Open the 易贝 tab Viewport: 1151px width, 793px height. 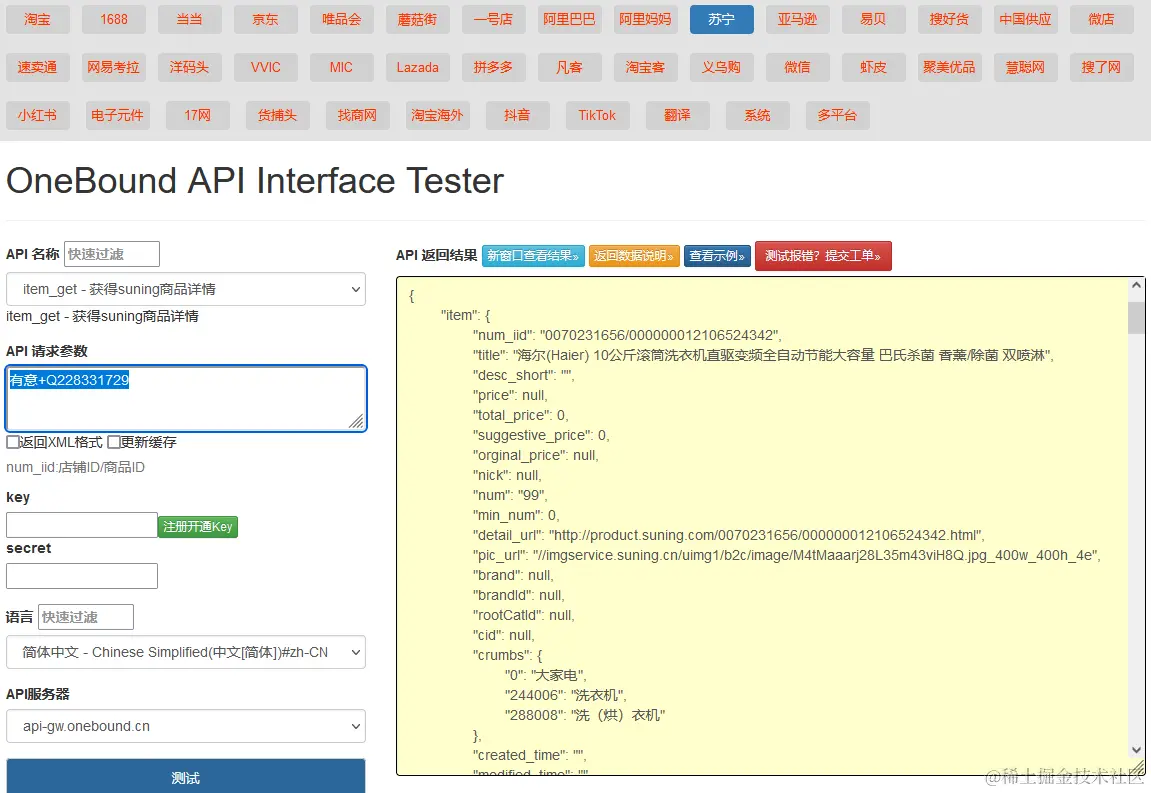click(874, 20)
